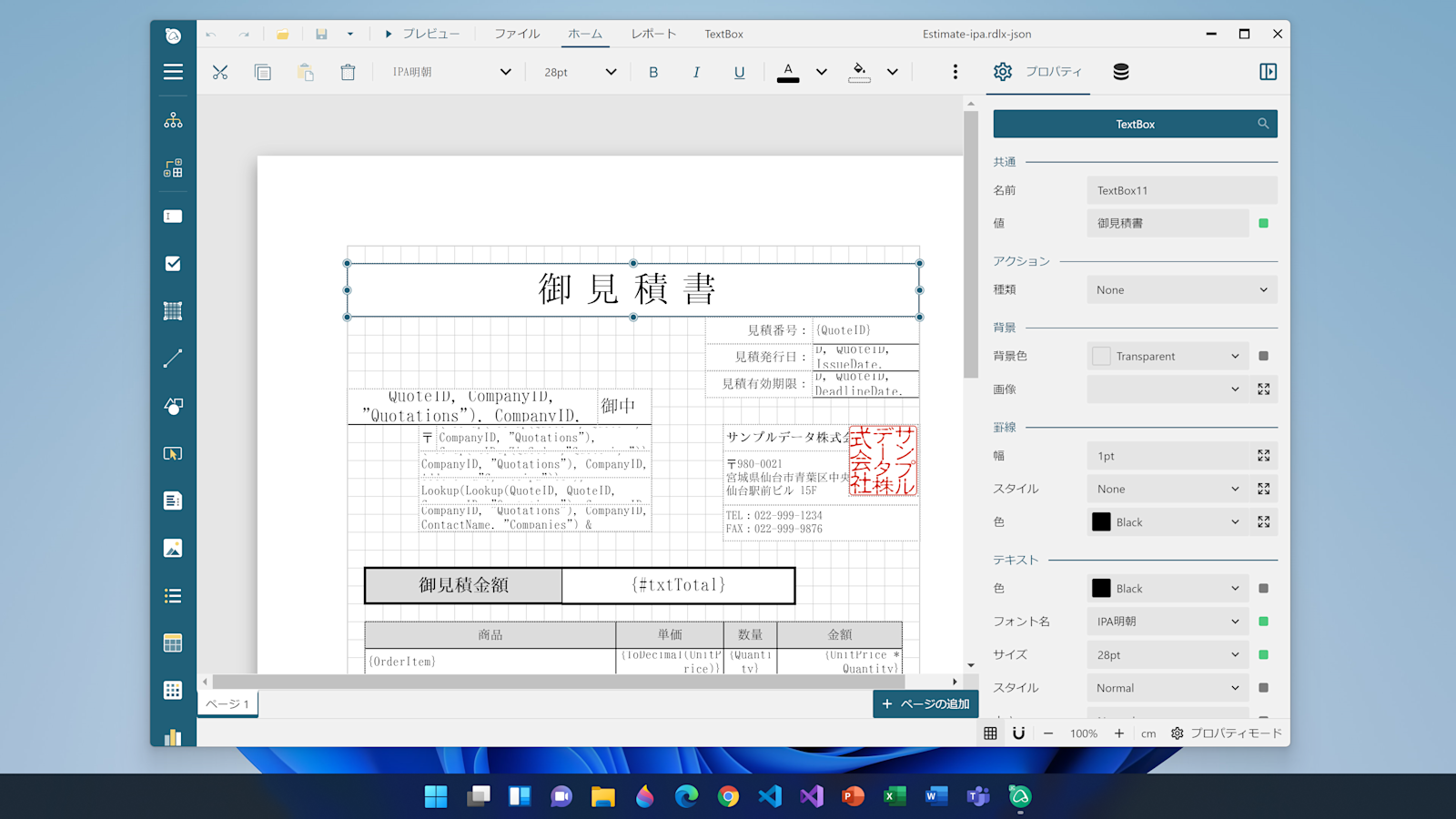Click the text color Black swatch
1456x819 pixels.
1101,589
